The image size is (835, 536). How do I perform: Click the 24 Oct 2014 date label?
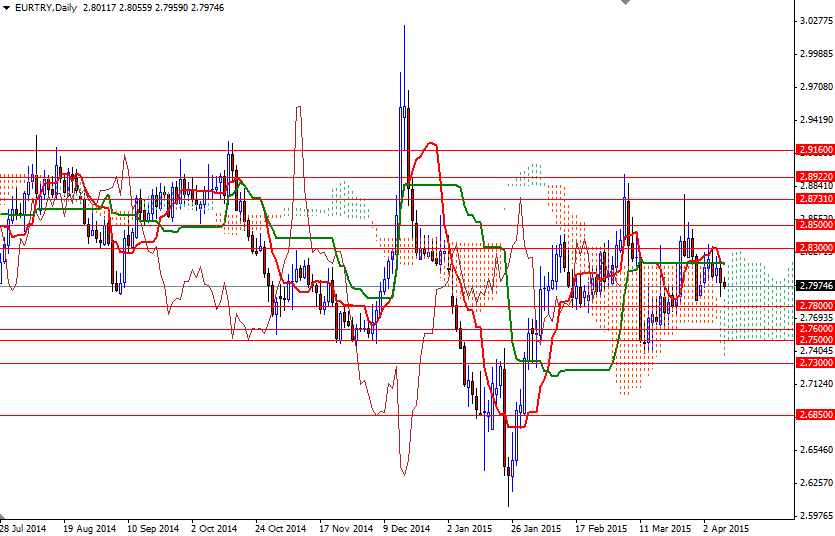(x=281, y=529)
